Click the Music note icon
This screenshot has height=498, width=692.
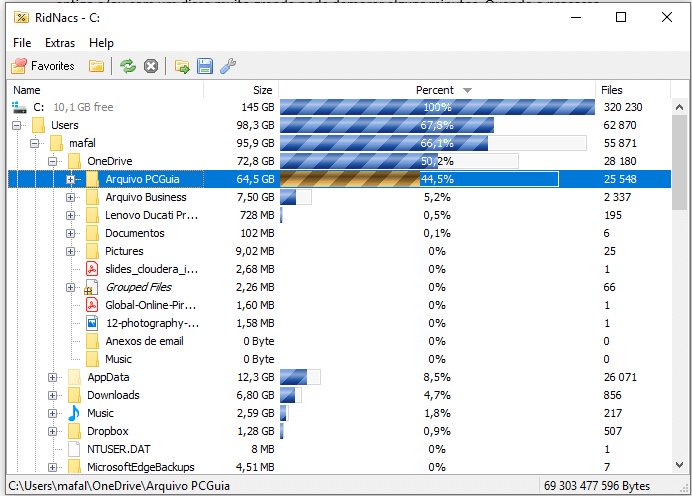pyautogui.click(x=74, y=413)
